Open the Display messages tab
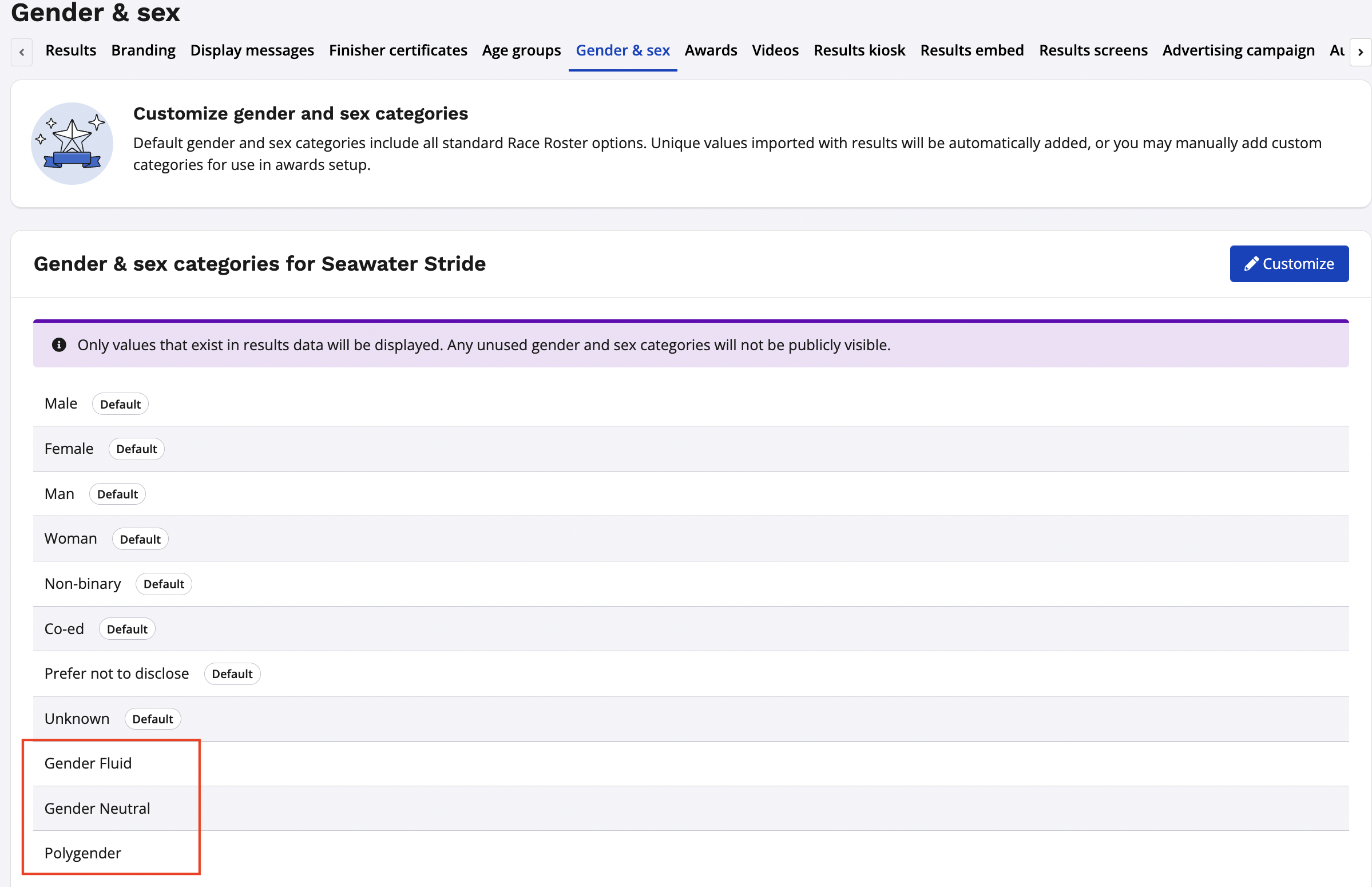 pos(252,51)
